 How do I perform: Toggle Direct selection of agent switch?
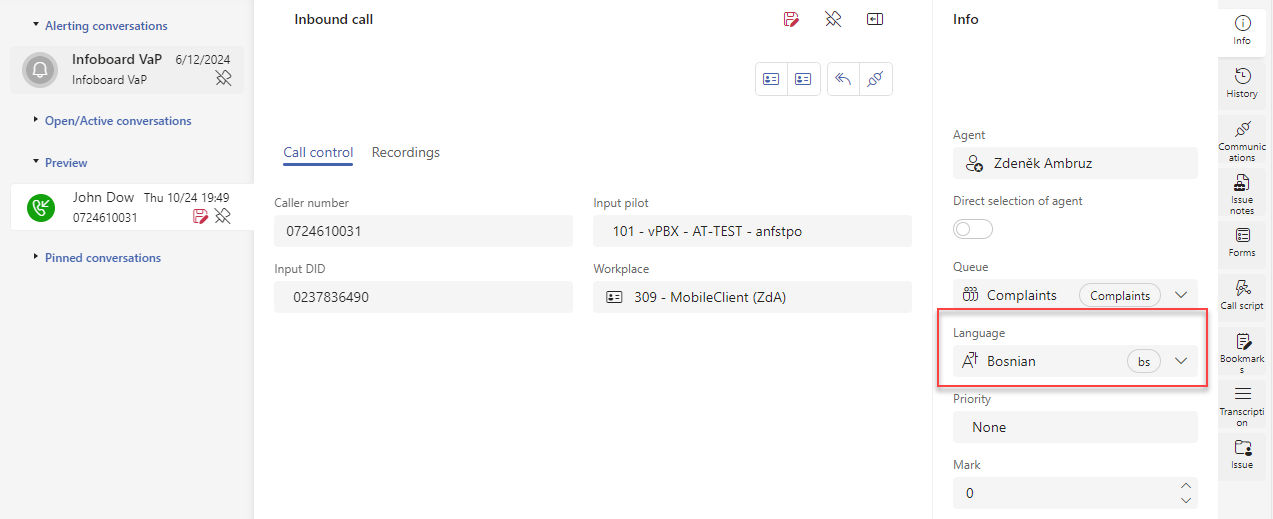click(973, 229)
